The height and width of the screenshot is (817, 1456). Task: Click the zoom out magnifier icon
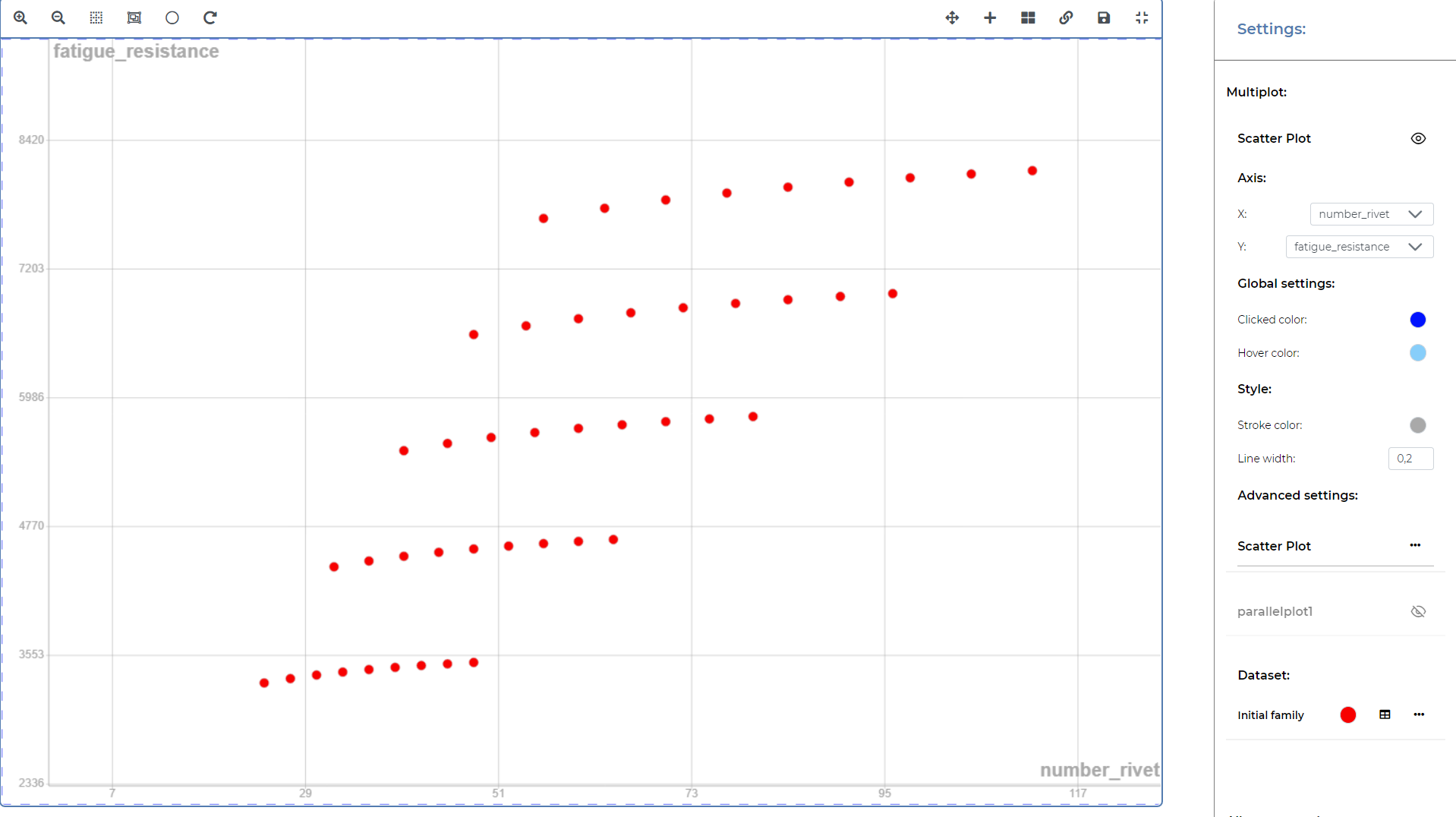(58, 17)
